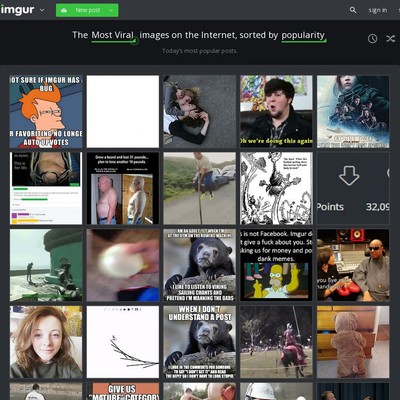Image resolution: width=400 pixels, height=400 pixels.
Task: Open the people lying on carpet thumbnail
Action: pos(199,111)
